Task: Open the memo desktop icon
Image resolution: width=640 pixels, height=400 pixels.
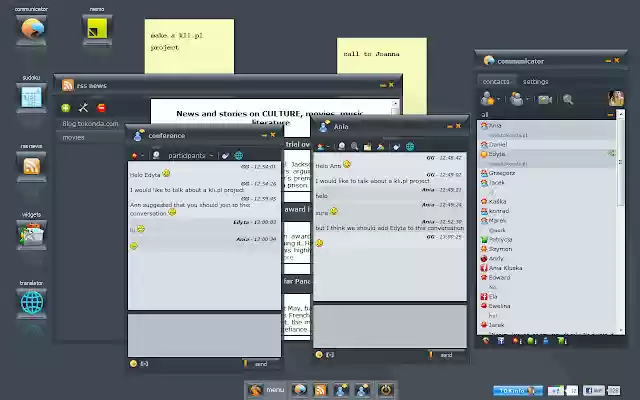Action: (97, 30)
